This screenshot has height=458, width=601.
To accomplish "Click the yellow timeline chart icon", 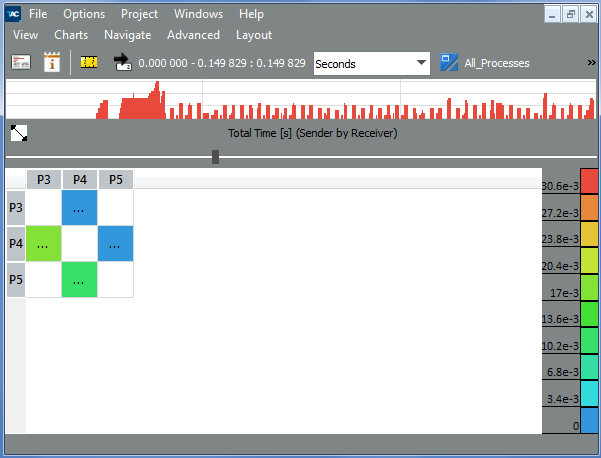I will pos(89,62).
